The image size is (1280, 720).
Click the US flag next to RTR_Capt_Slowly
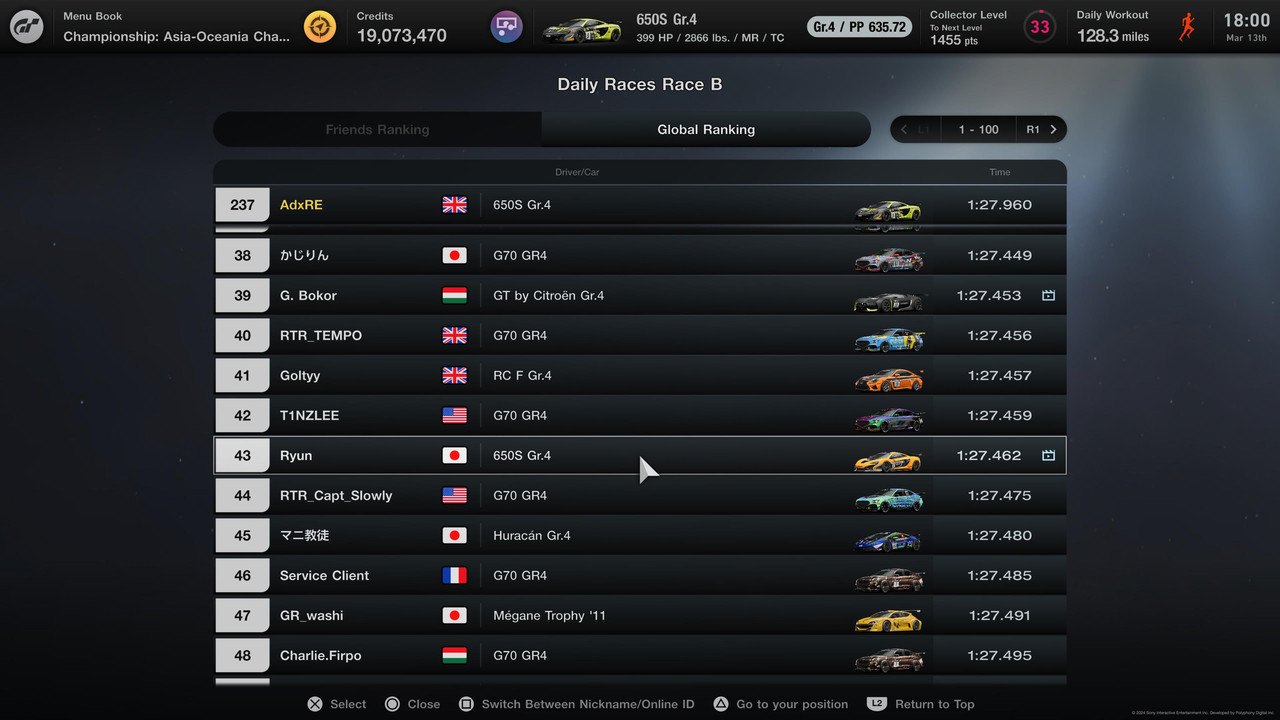[454, 495]
